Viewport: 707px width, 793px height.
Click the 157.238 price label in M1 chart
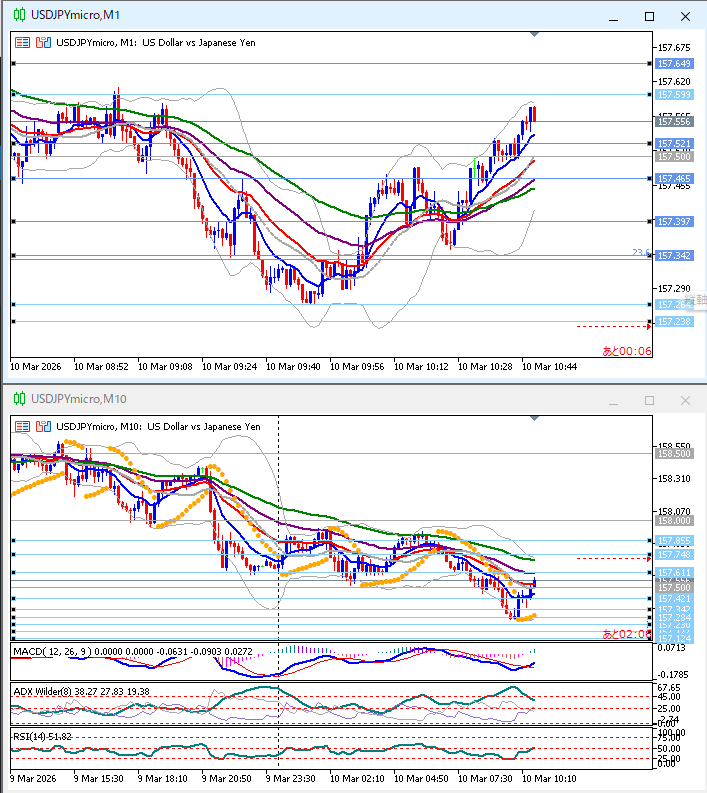675,322
